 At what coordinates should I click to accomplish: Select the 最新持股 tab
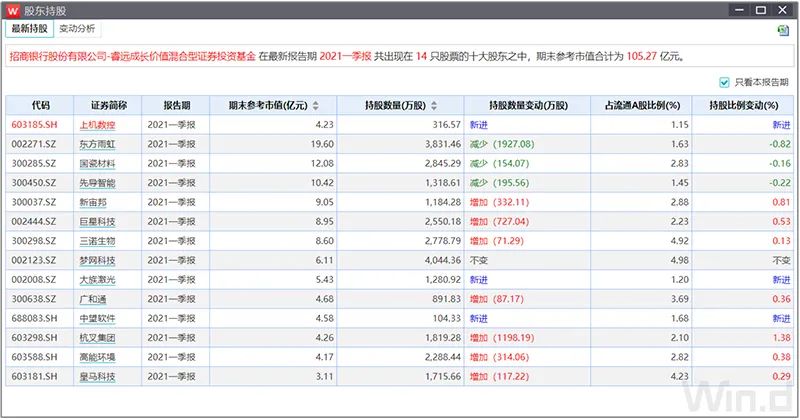point(30,29)
